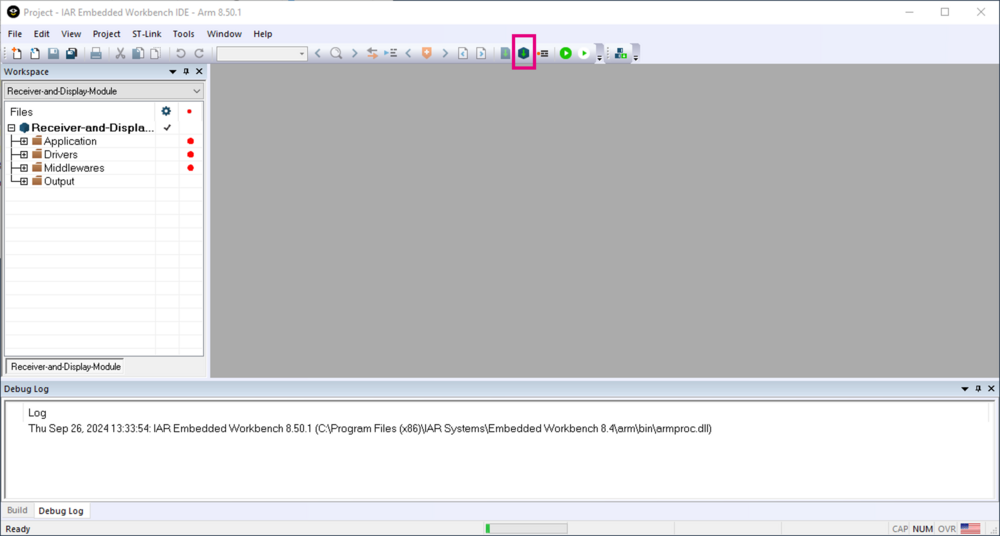1000x536 pixels.
Task: Click Find Next arrow after magnifier
Action: 355,54
